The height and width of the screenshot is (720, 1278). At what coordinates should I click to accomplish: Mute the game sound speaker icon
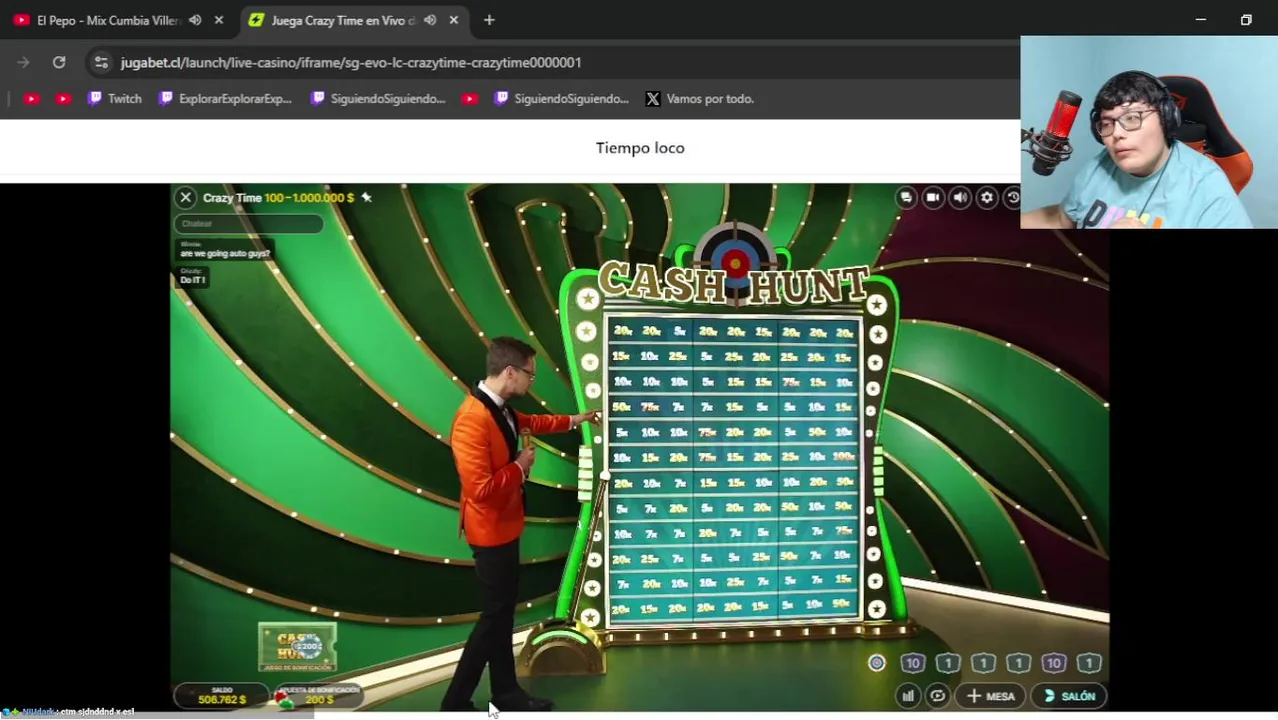tap(960, 198)
